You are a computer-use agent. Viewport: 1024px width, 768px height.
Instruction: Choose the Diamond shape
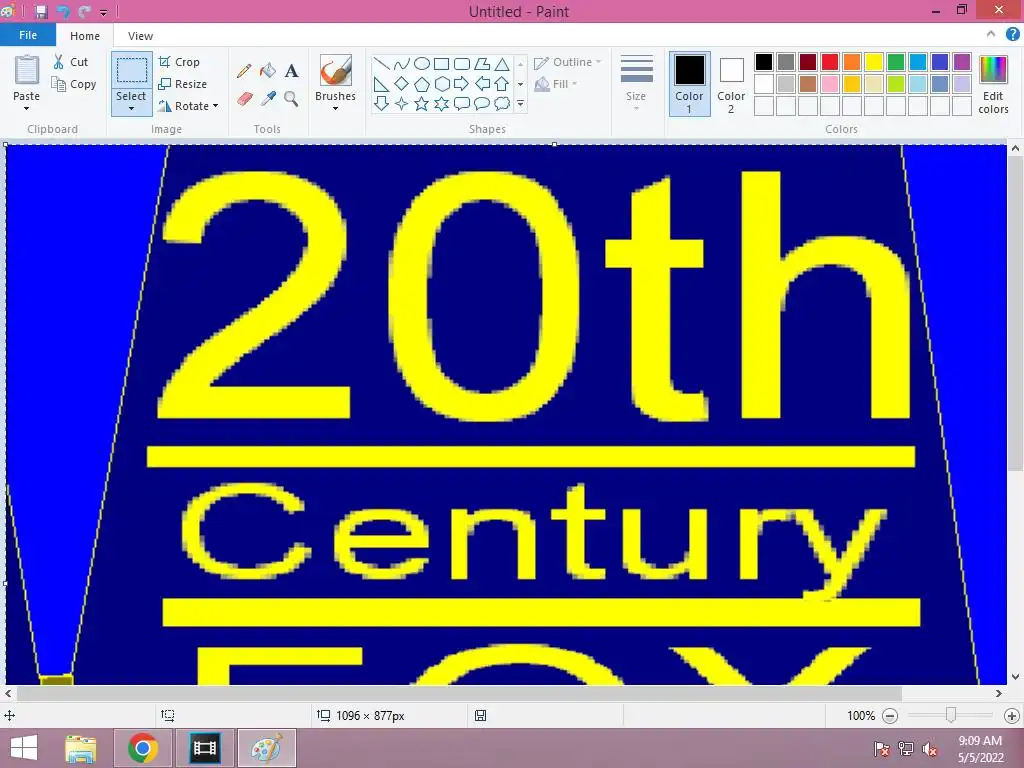[x=402, y=84]
